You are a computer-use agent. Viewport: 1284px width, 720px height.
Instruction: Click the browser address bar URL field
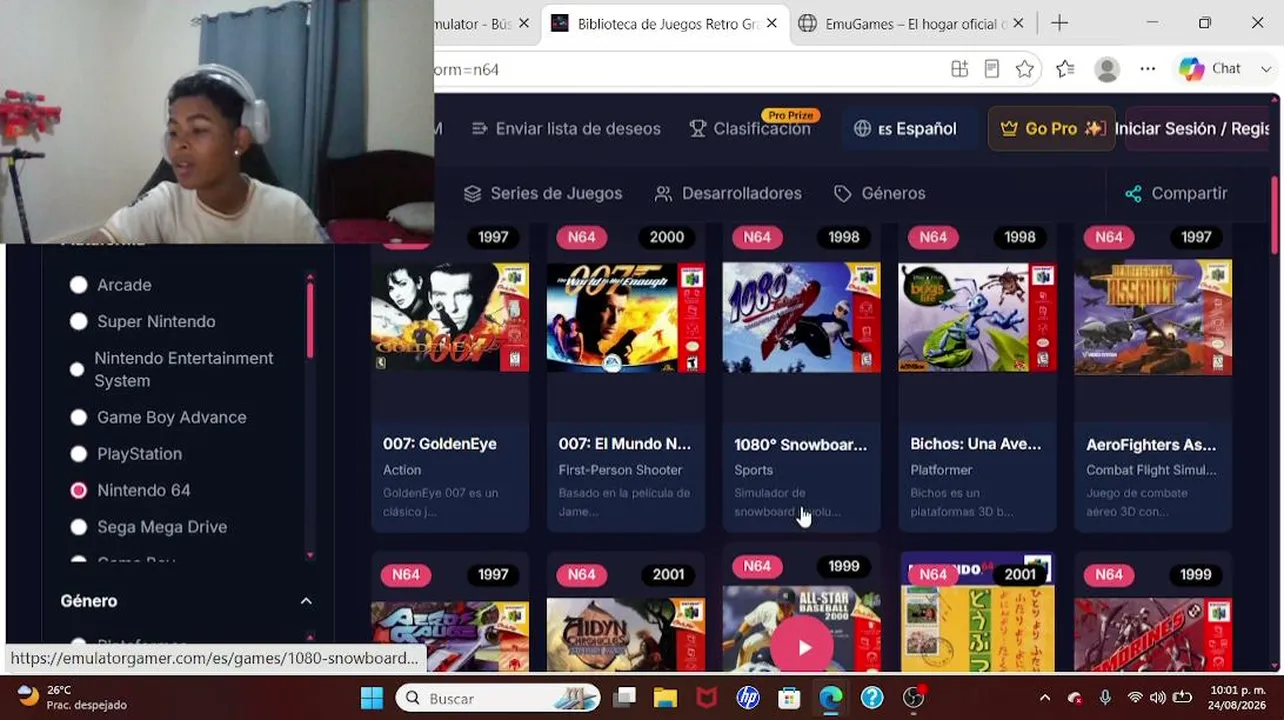690,69
